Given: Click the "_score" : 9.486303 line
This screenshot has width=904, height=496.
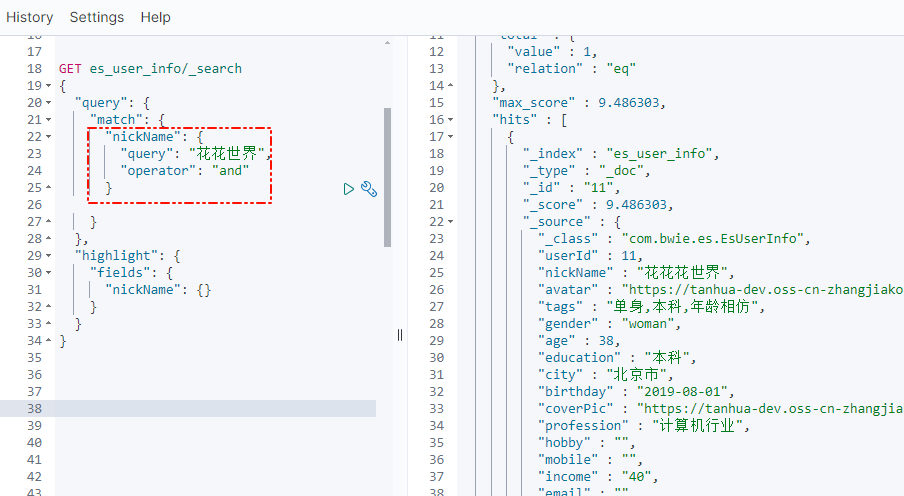Looking at the screenshot, I should [598, 205].
